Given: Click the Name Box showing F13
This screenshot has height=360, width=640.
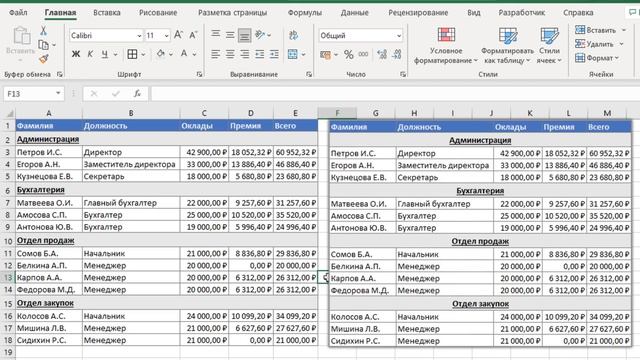Looking at the screenshot, I should pos(33,94).
